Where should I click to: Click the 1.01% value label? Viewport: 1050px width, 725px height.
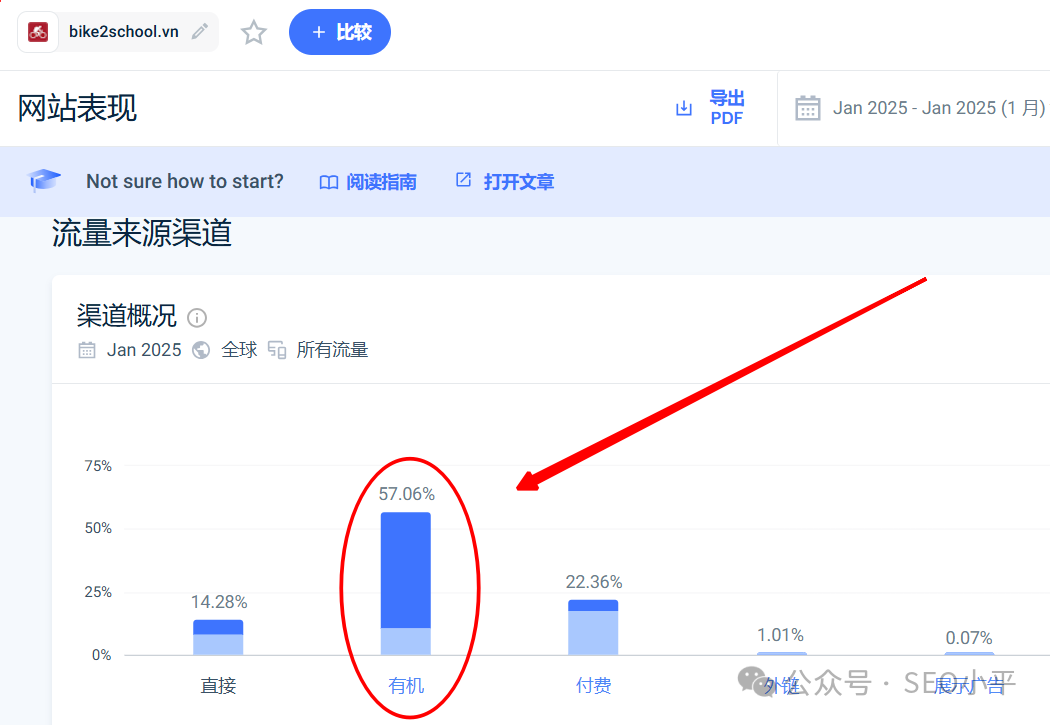click(x=780, y=635)
